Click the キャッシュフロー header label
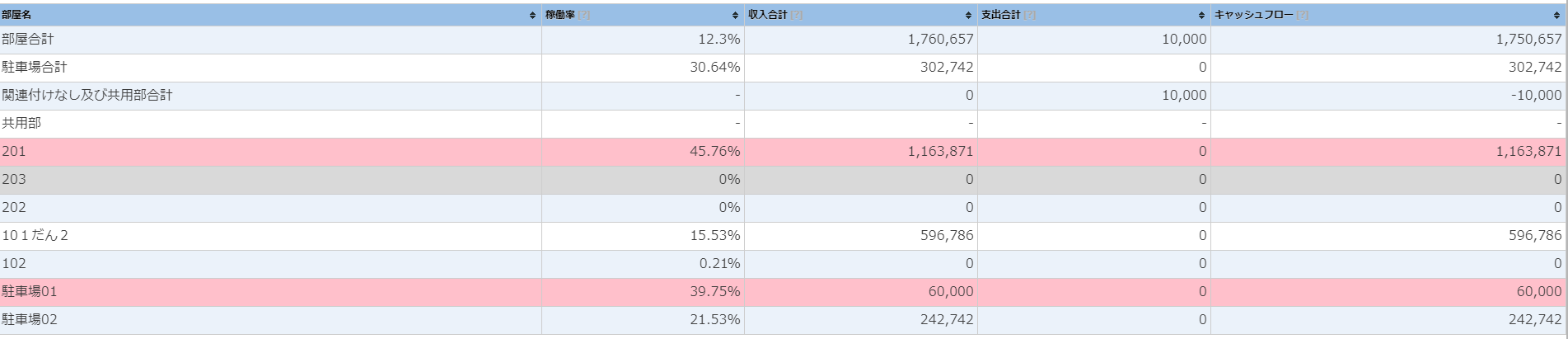This screenshot has width=1568, height=339. (1253, 15)
